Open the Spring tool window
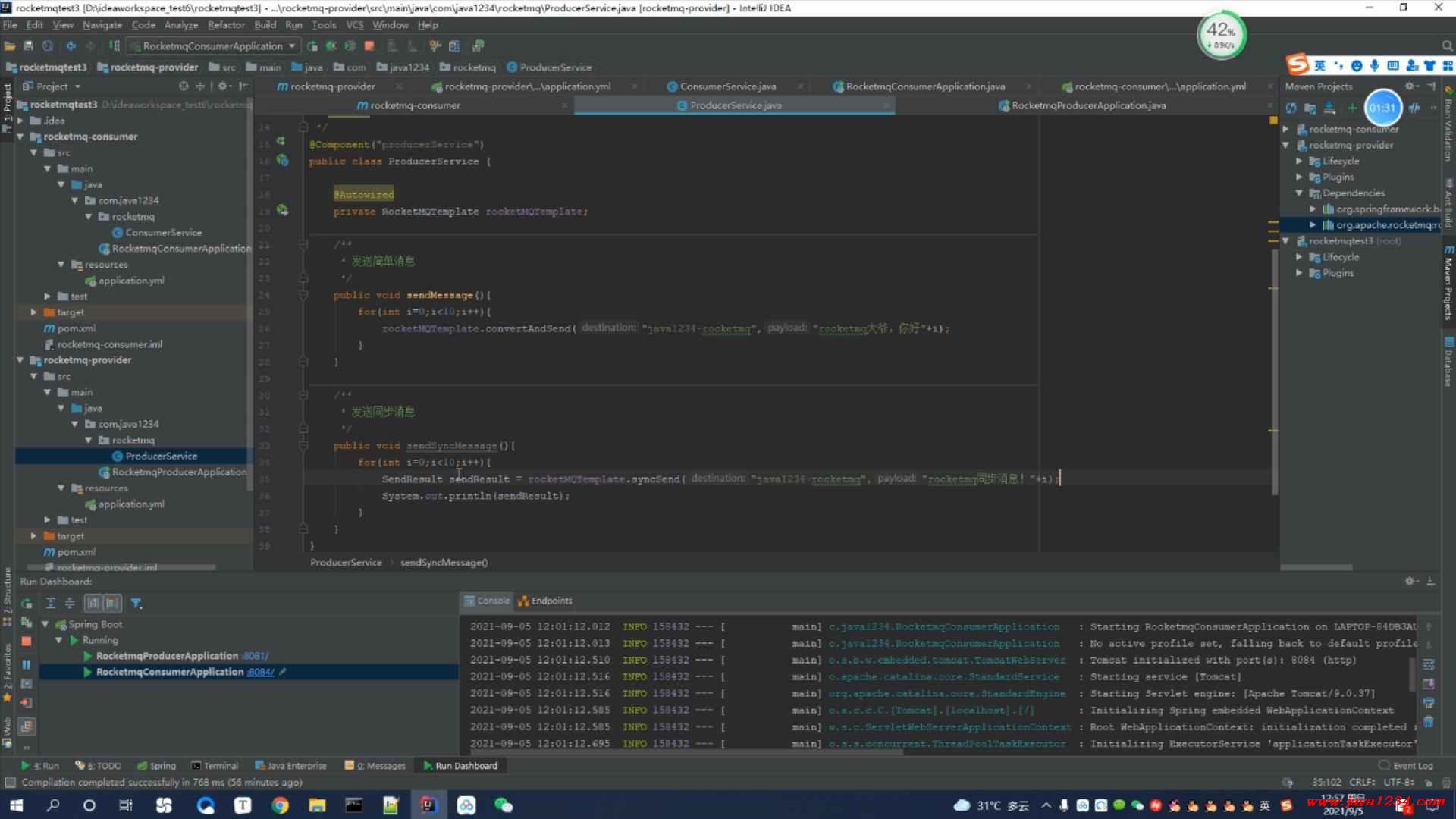Screen dimensions: 1456x819 156,766
